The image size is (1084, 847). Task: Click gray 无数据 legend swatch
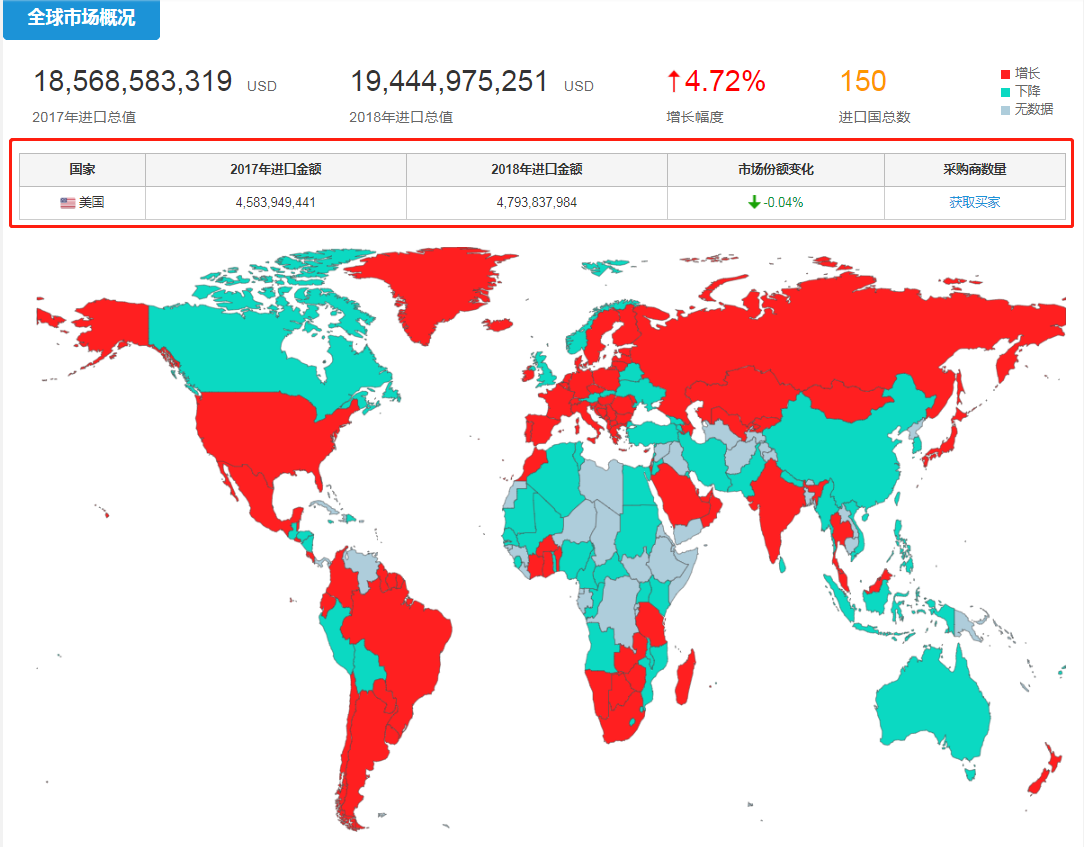(x=1005, y=110)
